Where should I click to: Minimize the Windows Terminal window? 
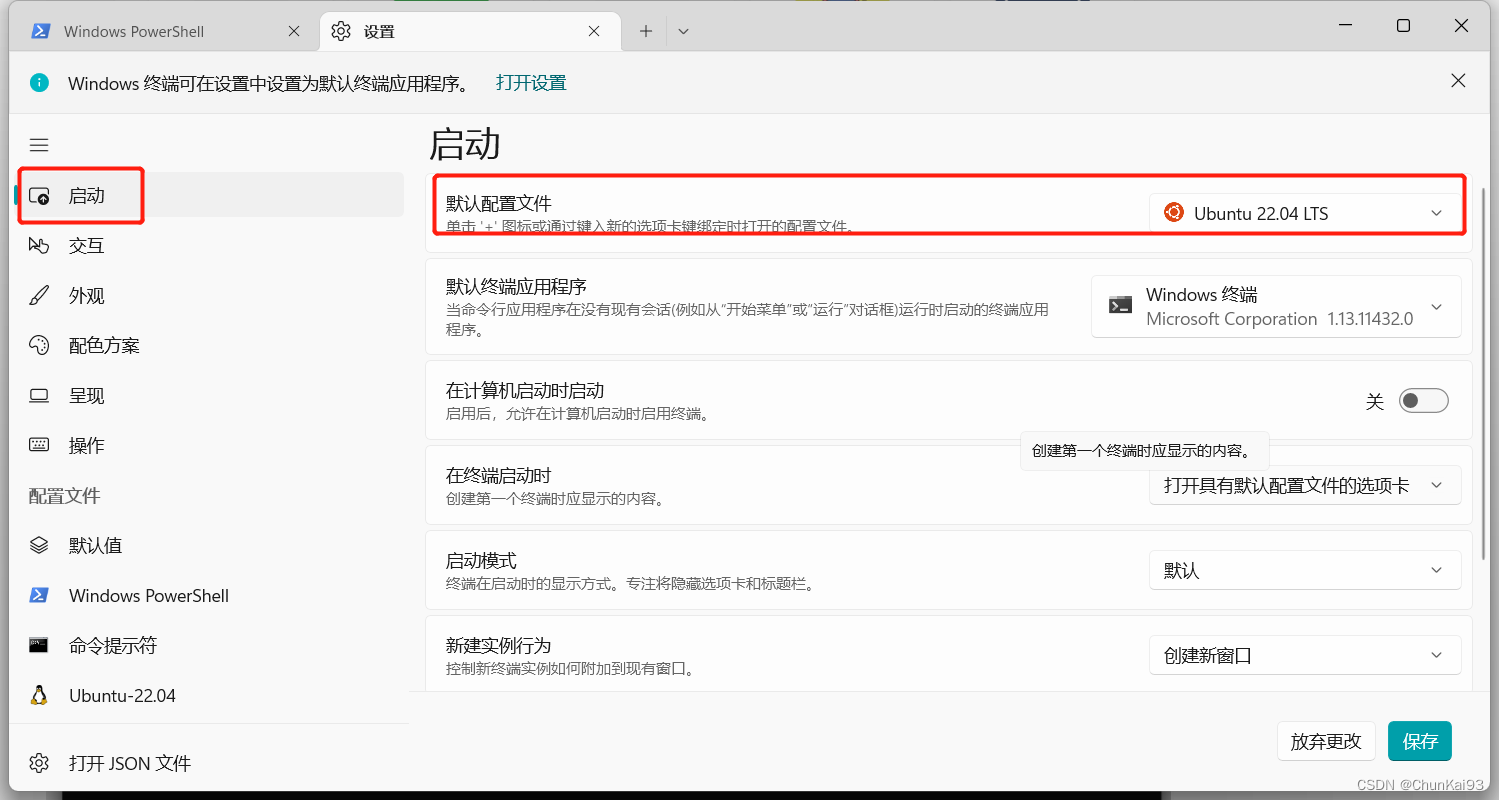[1348, 26]
